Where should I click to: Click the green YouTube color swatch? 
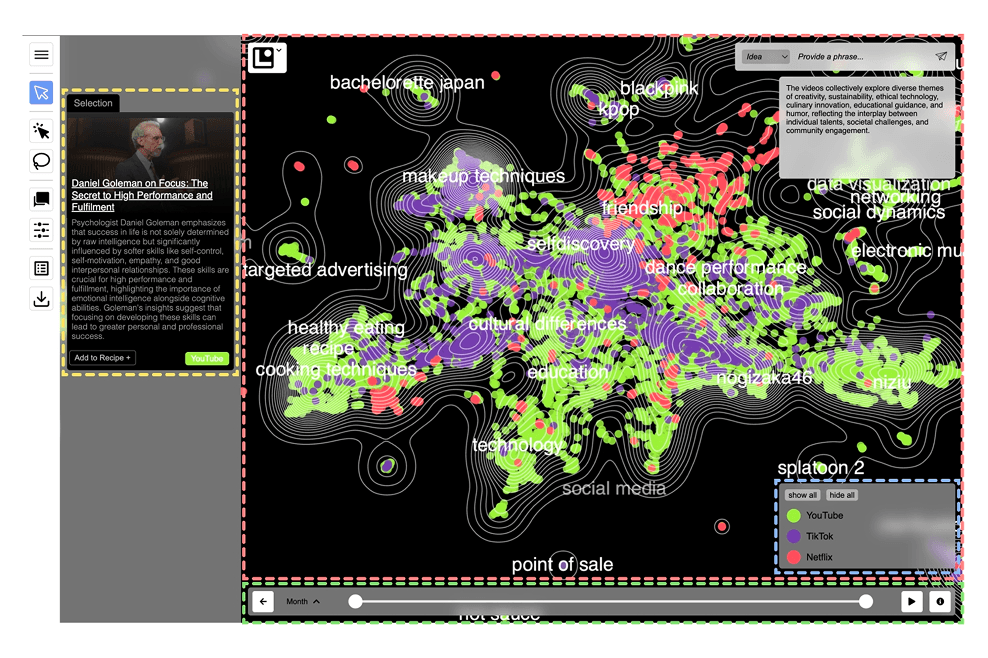click(794, 516)
